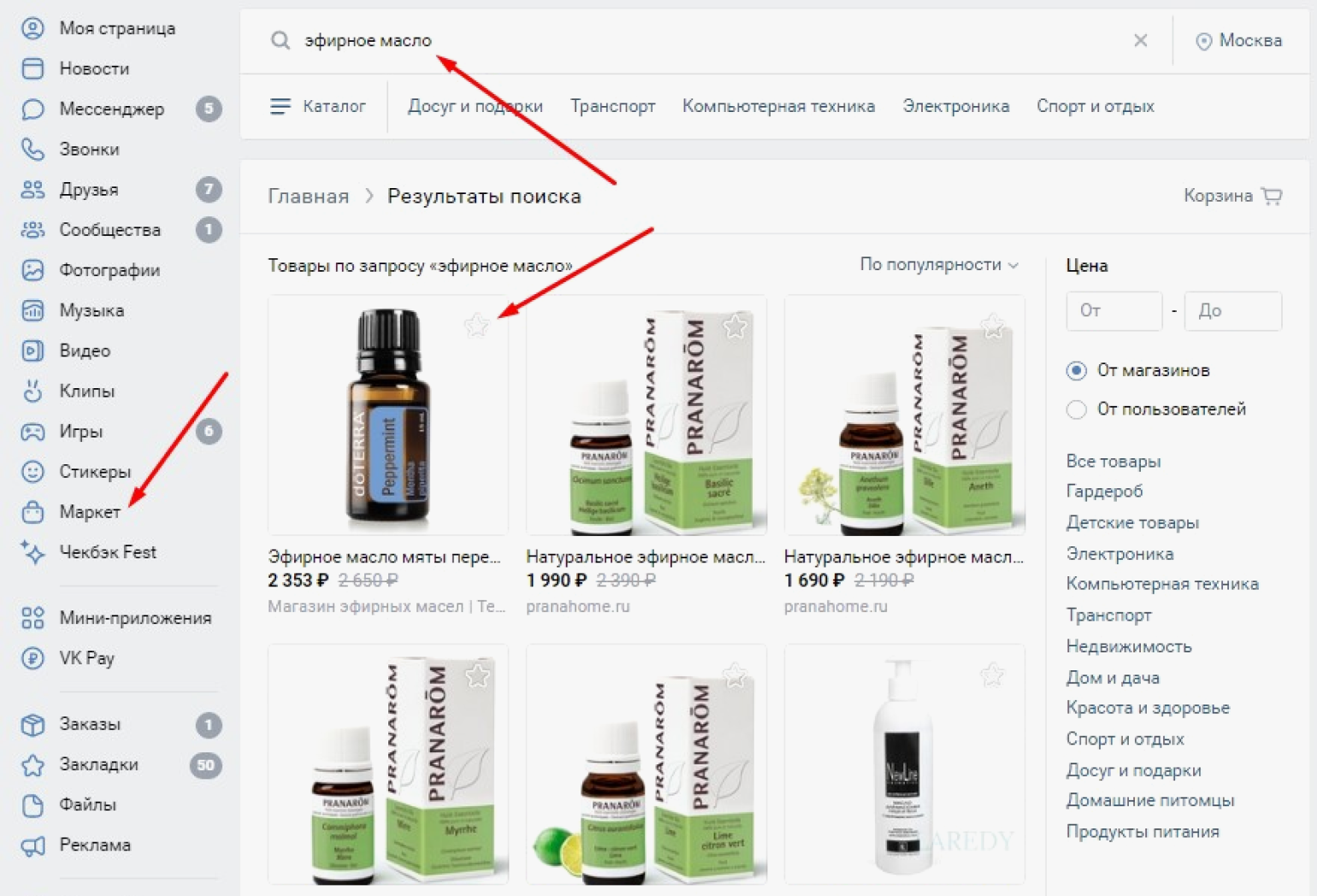Open Чекбэк Fest sparkle icon
Viewport: 1317px width, 896px height.
click(32, 552)
